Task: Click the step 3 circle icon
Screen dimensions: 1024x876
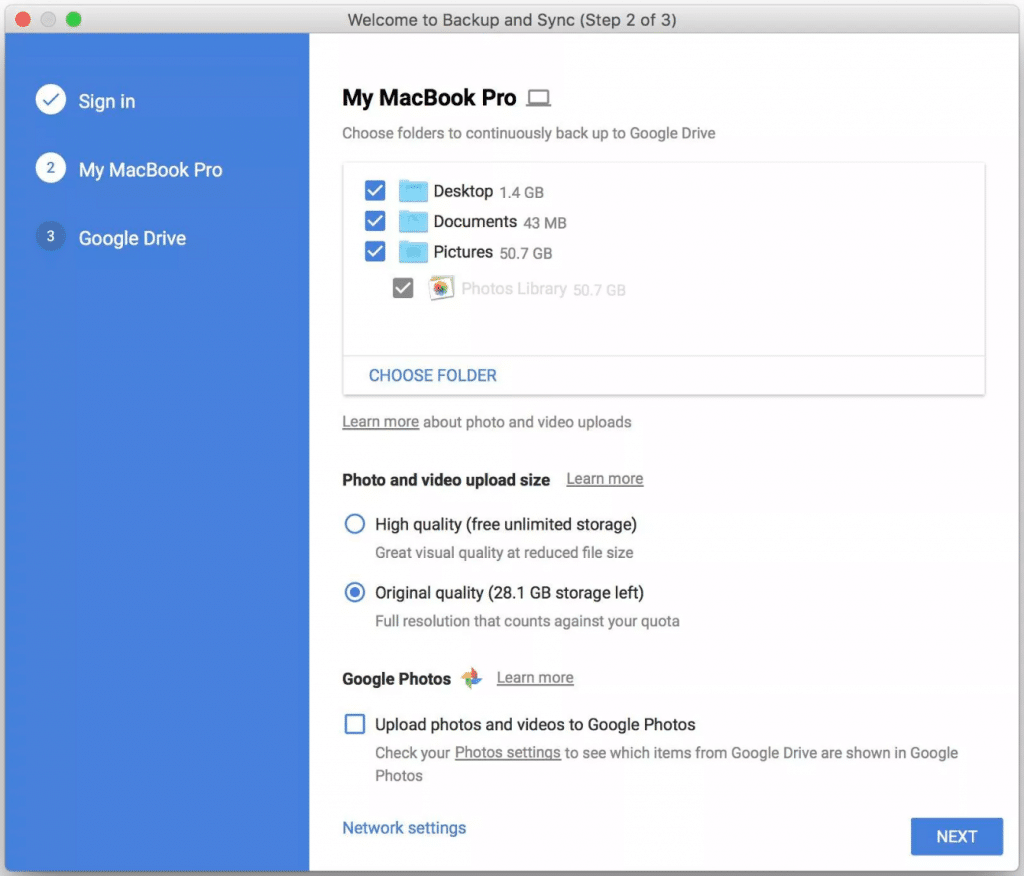Action: click(x=50, y=238)
